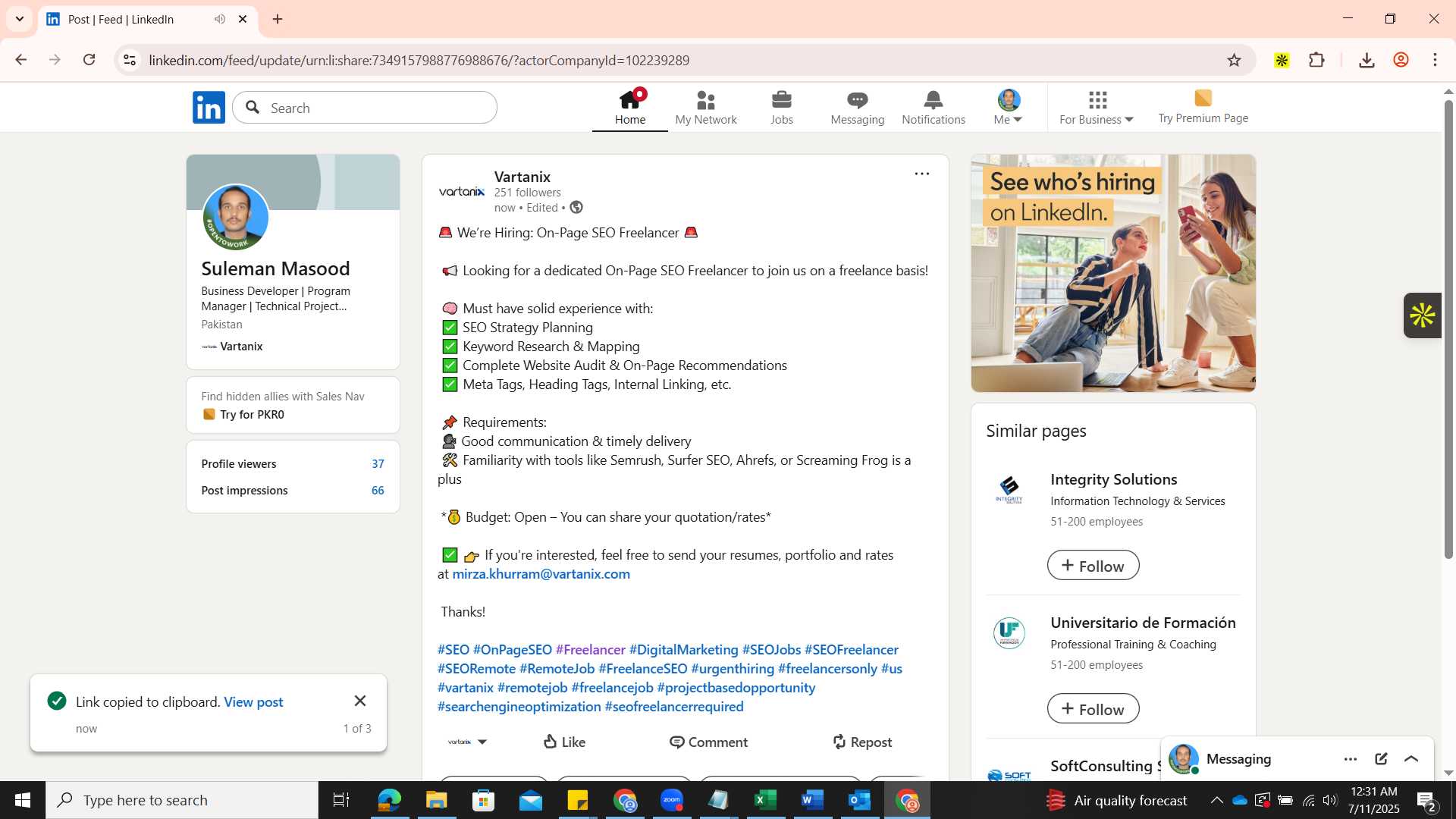Open the browser Extensions puzzle icon
This screenshot has height=819, width=1456.
[1317, 60]
